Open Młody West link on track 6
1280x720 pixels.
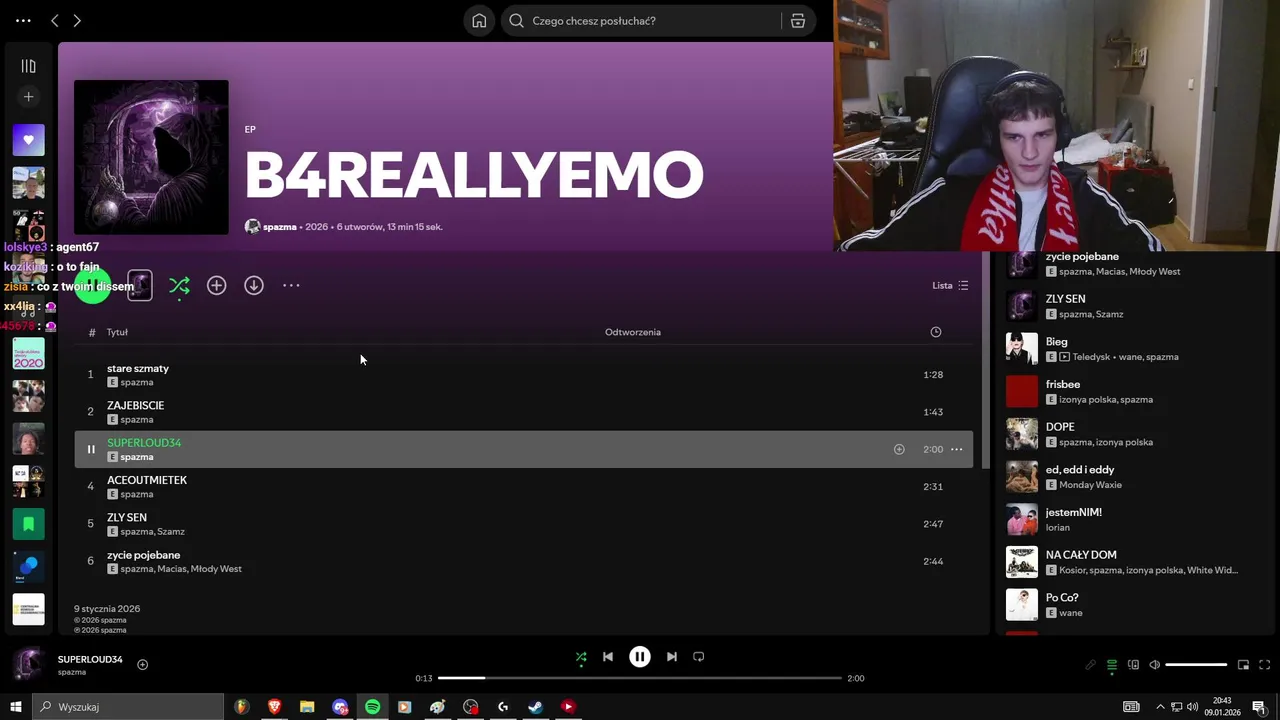point(216,569)
